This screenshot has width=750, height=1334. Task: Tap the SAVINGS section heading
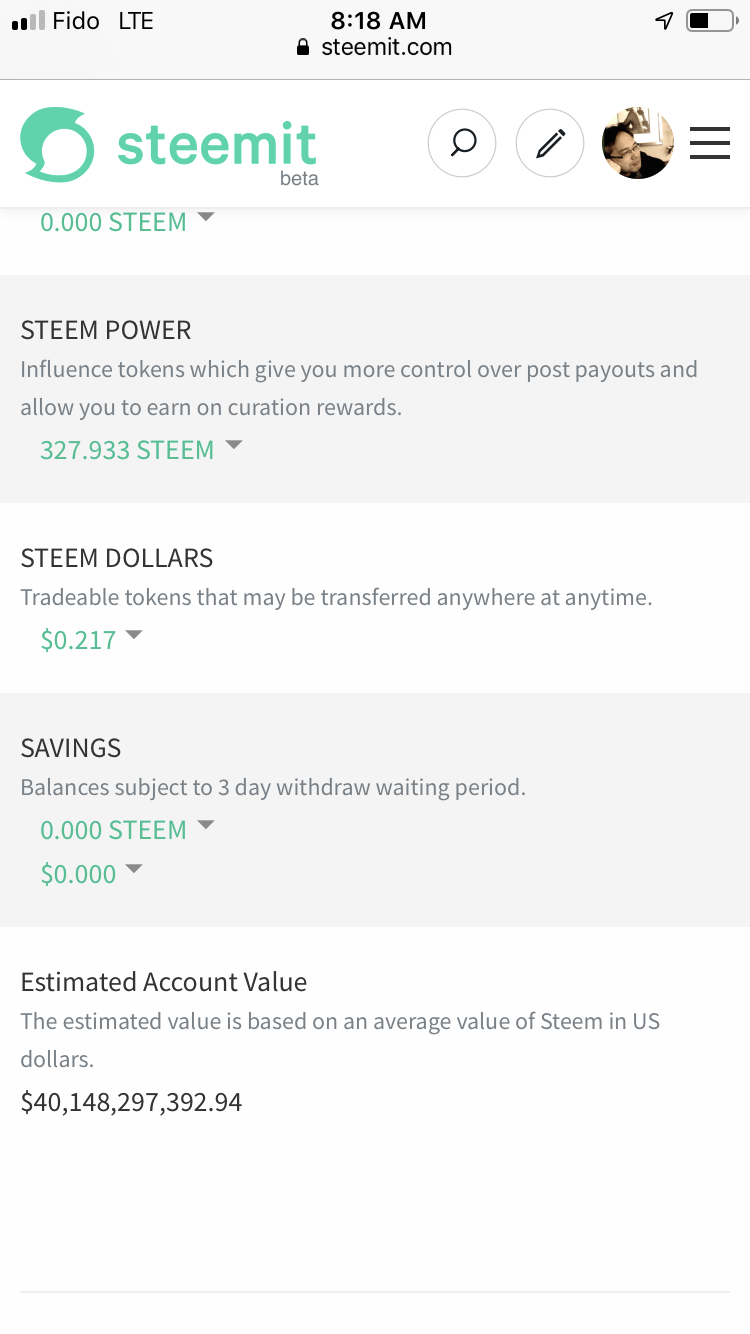(x=71, y=748)
